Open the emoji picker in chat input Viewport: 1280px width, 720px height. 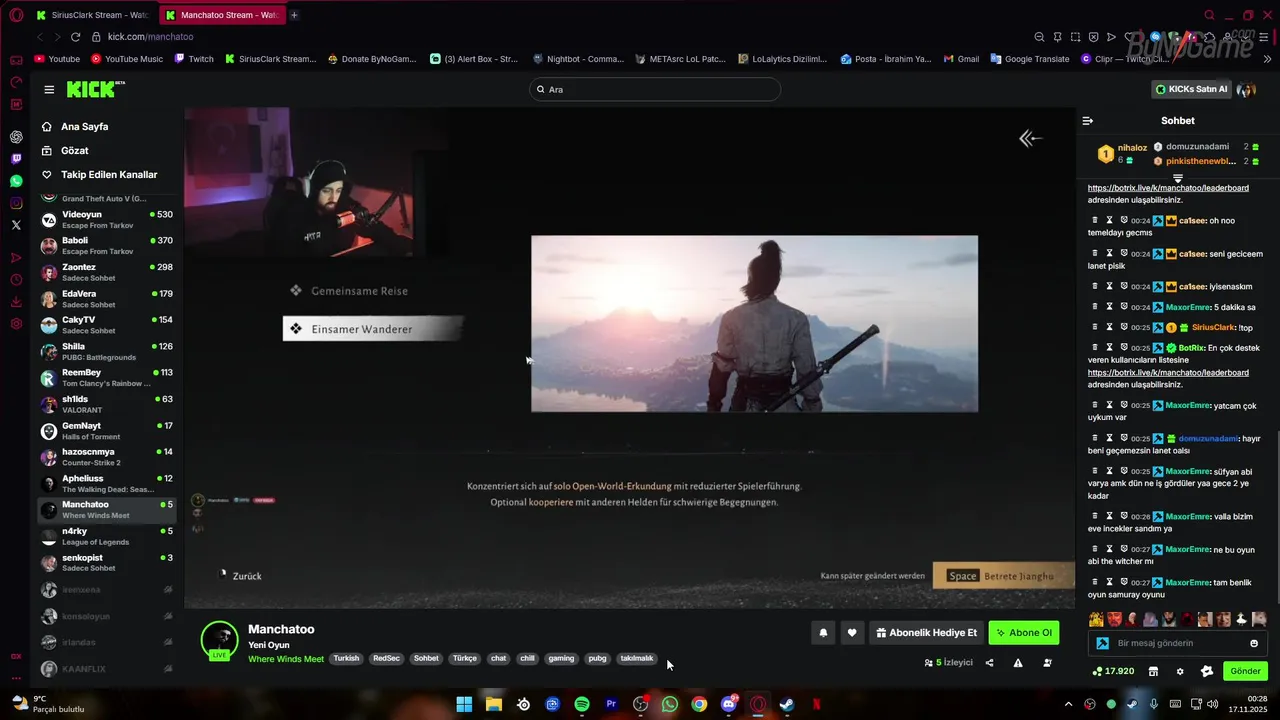[x=1254, y=643]
